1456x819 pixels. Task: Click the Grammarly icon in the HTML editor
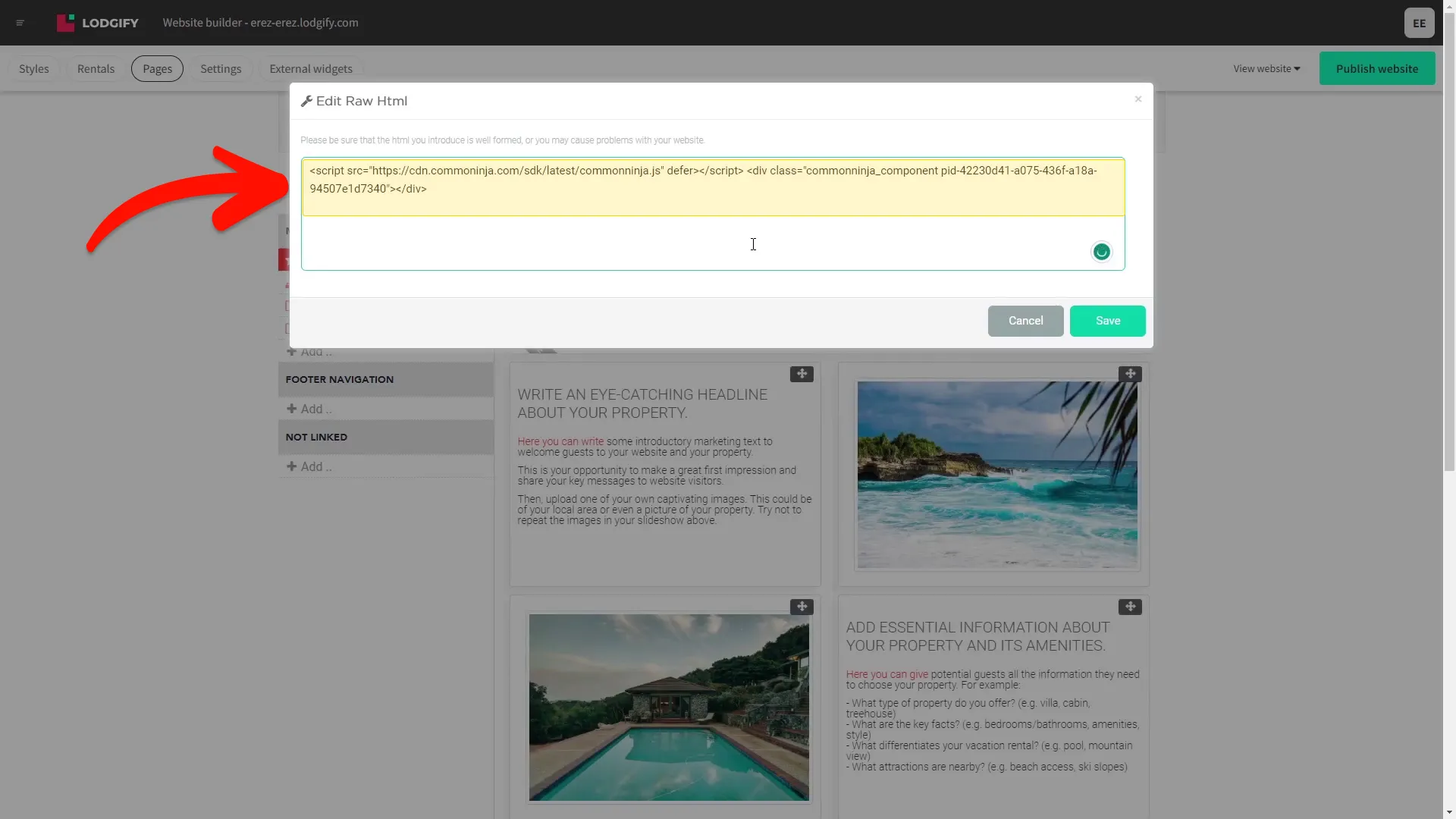pyautogui.click(x=1101, y=252)
